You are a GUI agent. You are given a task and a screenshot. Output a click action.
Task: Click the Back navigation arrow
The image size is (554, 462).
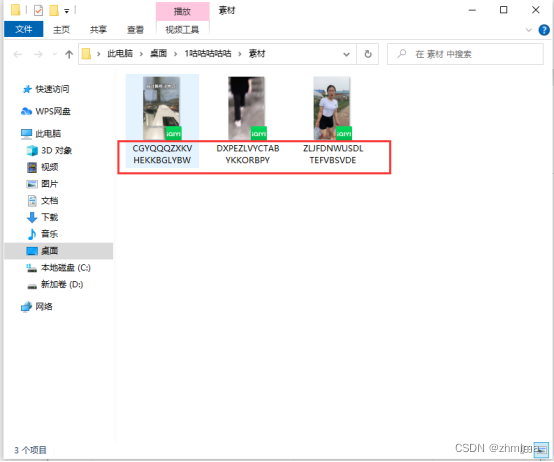(17, 54)
